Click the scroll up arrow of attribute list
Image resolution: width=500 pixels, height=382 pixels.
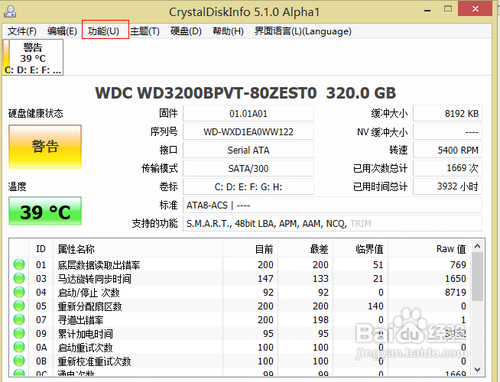(x=477, y=246)
